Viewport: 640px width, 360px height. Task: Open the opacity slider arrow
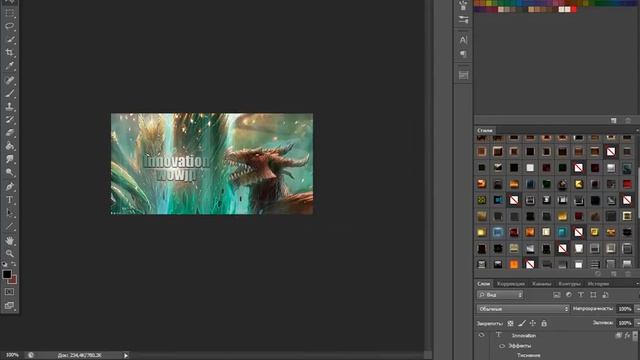(637, 309)
